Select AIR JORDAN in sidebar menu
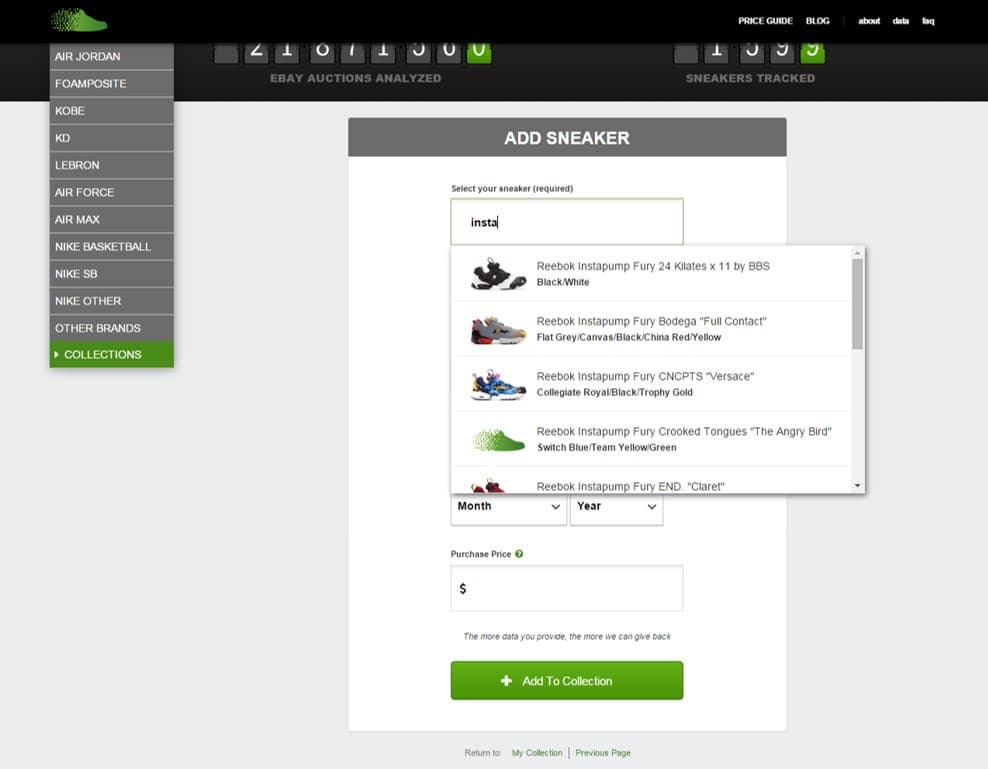Screen dimensions: 988x769 pyautogui.click(x=112, y=56)
